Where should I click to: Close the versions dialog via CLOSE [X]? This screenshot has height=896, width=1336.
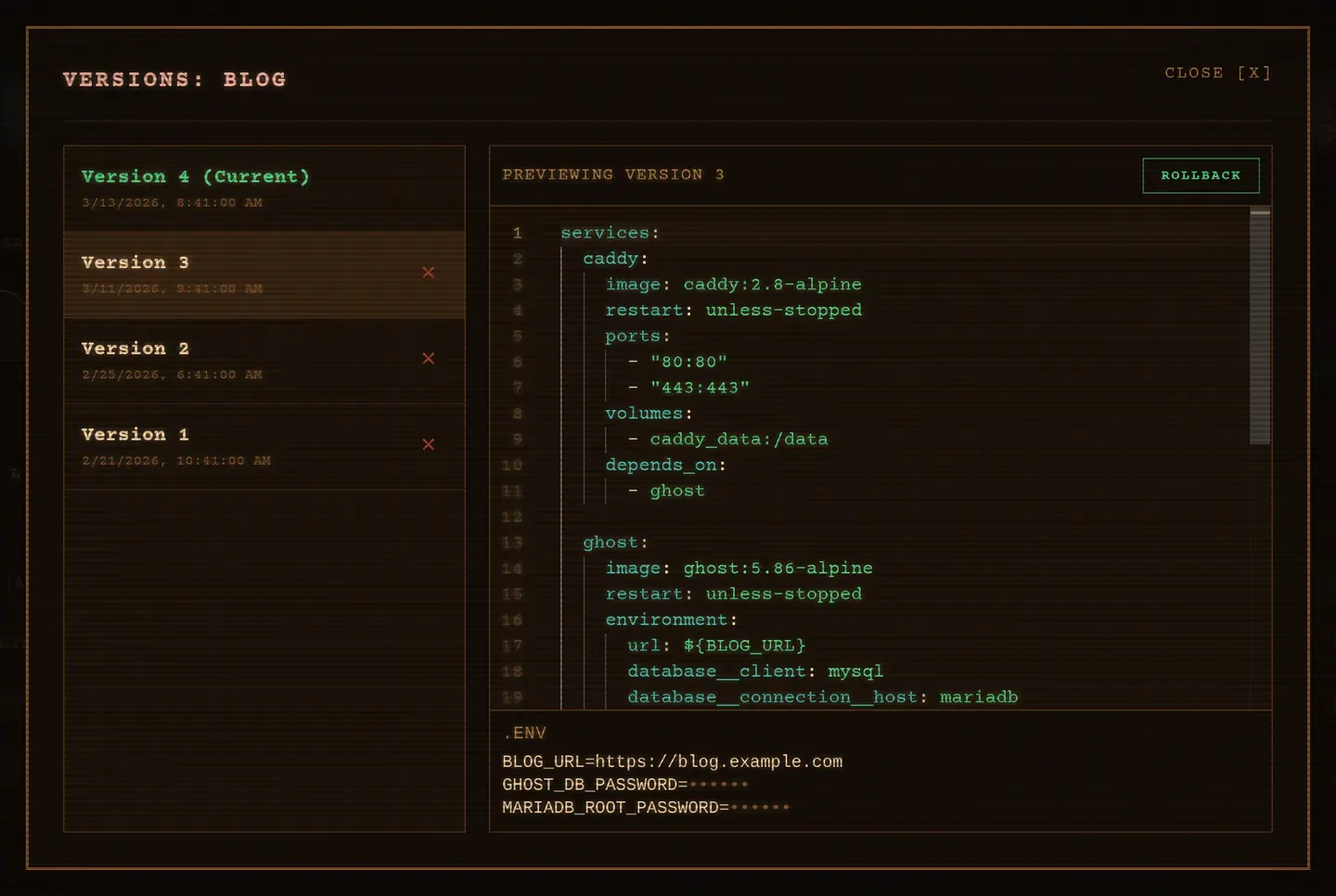tap(1218, 72)
